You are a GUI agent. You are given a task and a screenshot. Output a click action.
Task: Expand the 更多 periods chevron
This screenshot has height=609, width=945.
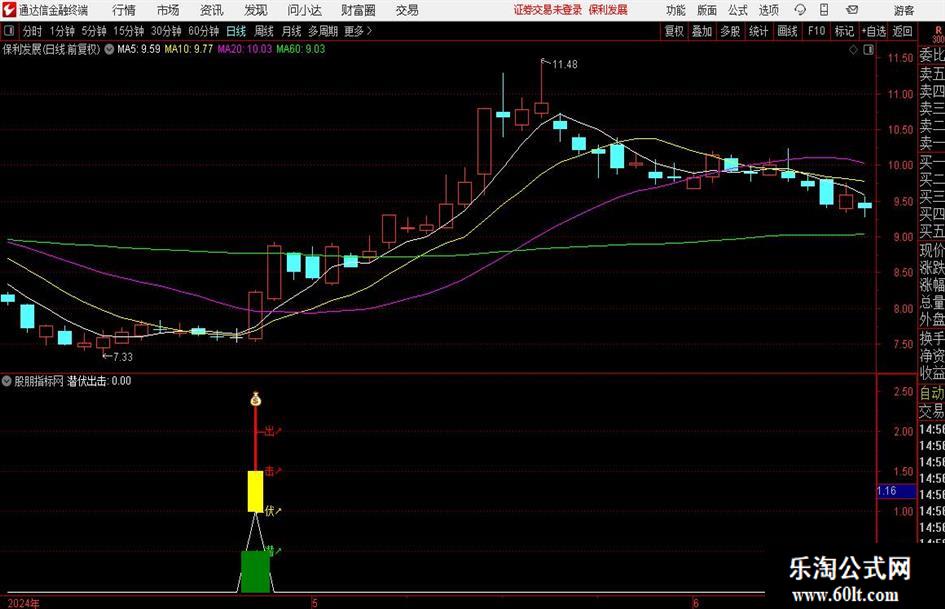coord(369,31)
